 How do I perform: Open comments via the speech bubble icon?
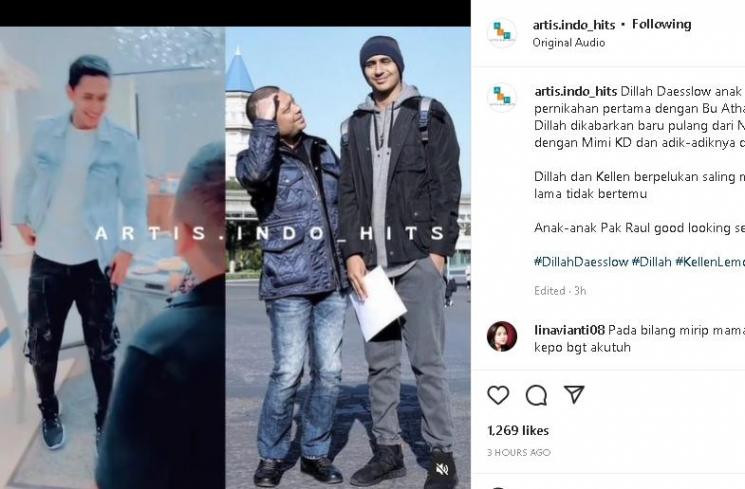point(536,395)
